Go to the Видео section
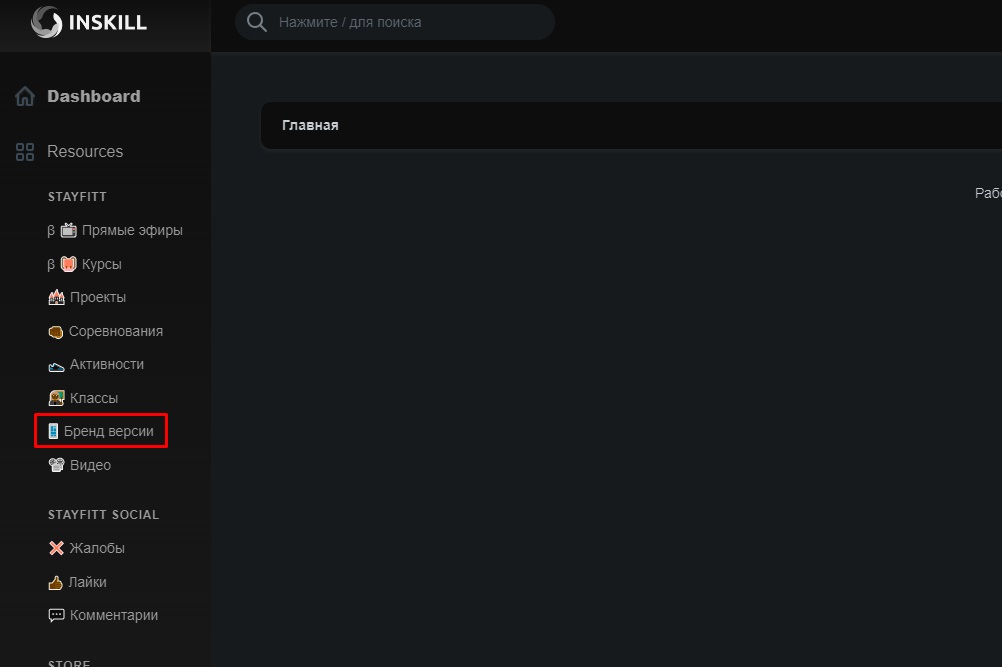 coord(90,465)
